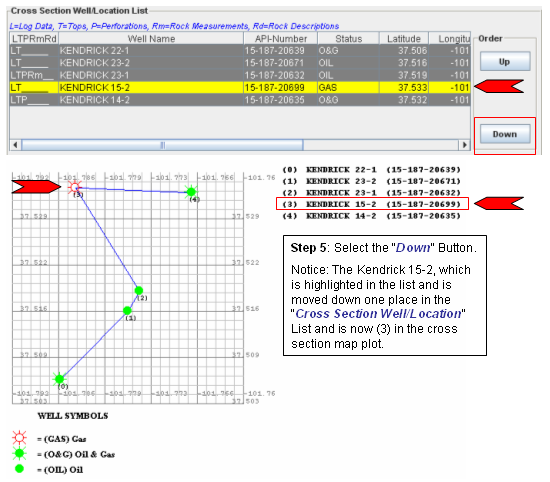The width and height of the screenshot is (550, 482).
Task: Click the well (0) marker on map
Action: (x=60, y=379)
